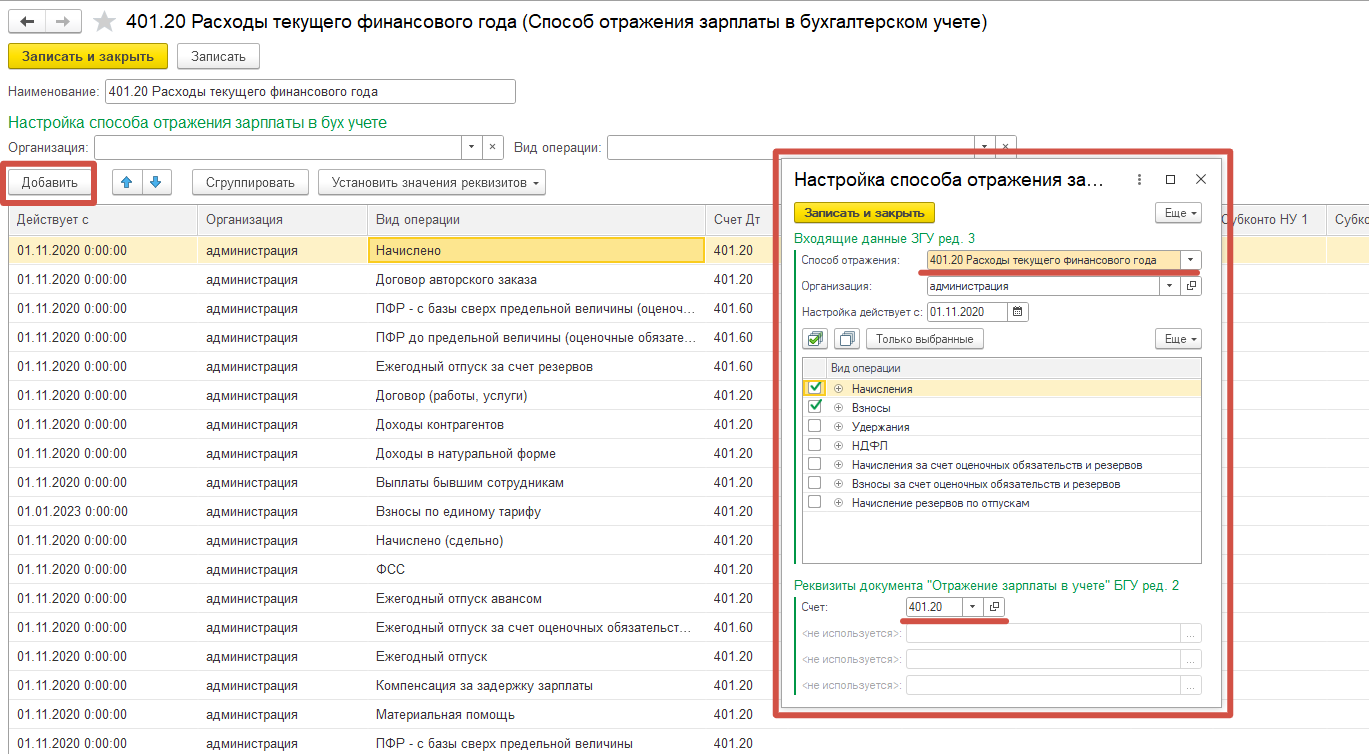Open the upper Еще menu in the dialog
The height and width of the screenshot is (754, 1369).
1178,213
